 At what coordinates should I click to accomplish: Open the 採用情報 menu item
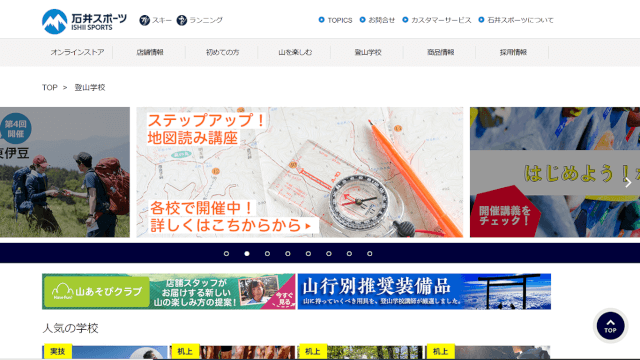(x=513, y=52)
